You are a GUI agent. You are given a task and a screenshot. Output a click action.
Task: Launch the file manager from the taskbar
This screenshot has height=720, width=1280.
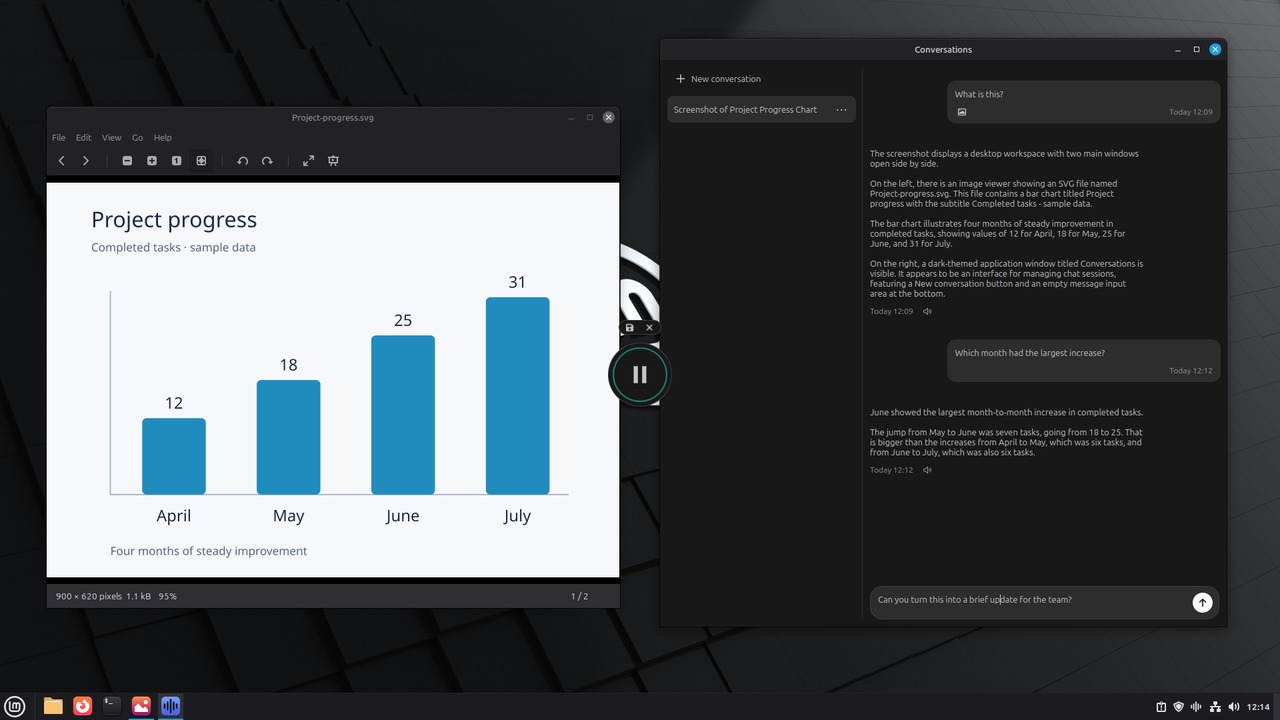(x=53, y=706)
